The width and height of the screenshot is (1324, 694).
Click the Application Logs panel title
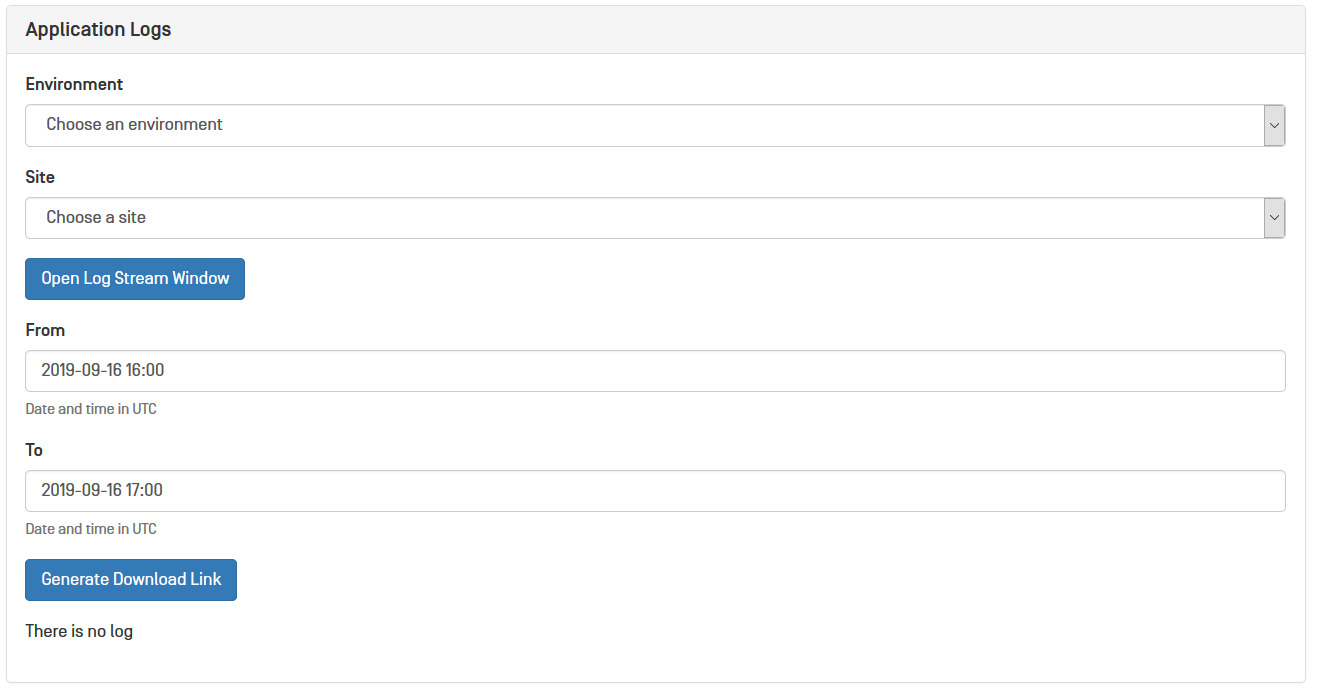(x=98, y=30)
